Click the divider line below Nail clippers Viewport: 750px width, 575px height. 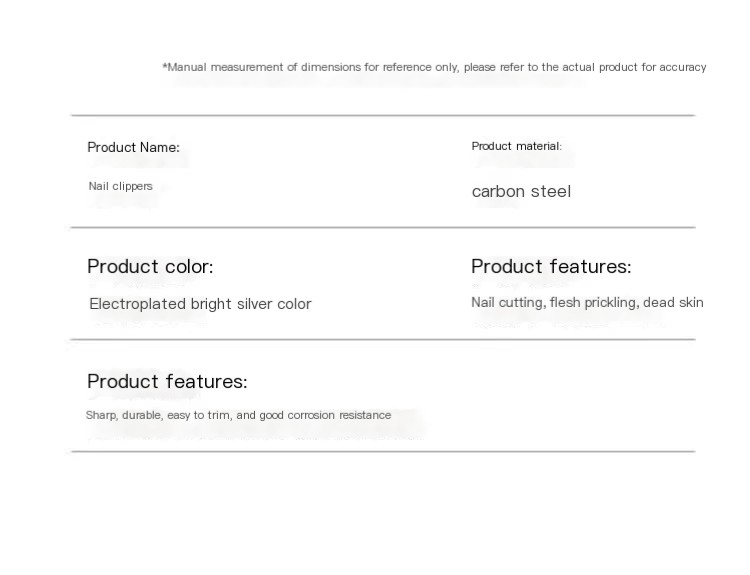383,228
